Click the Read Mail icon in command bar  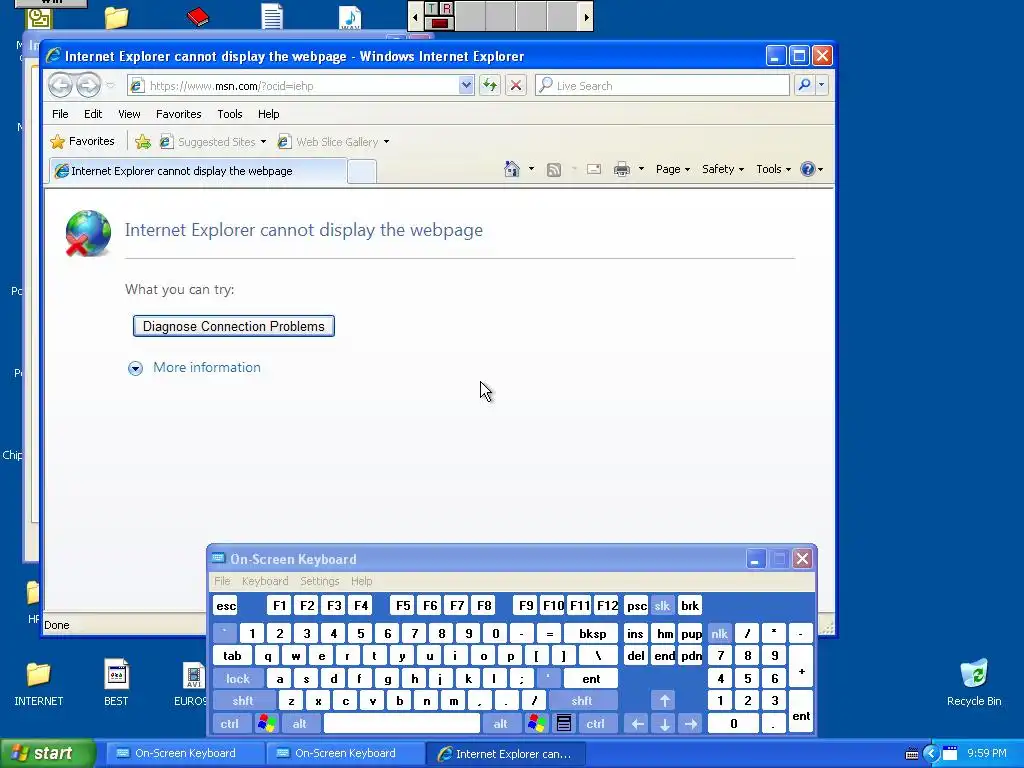(x=594, y=169)
